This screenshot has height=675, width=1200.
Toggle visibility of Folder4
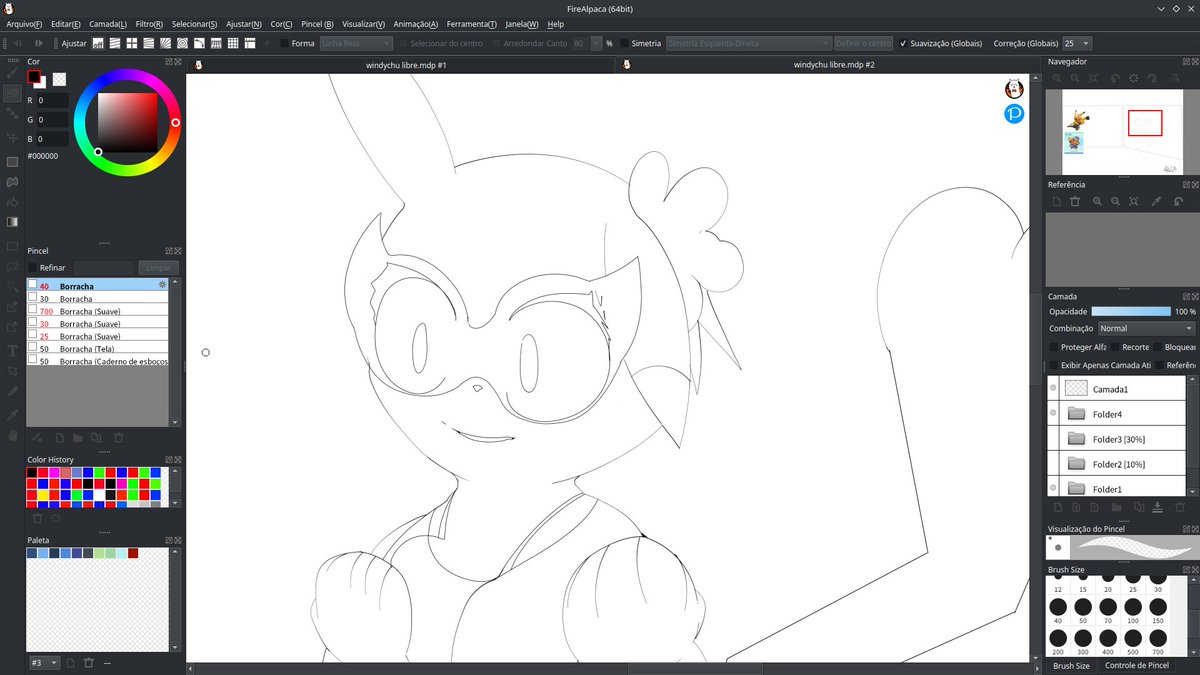pyautogui.click(x=1053, y=413)
